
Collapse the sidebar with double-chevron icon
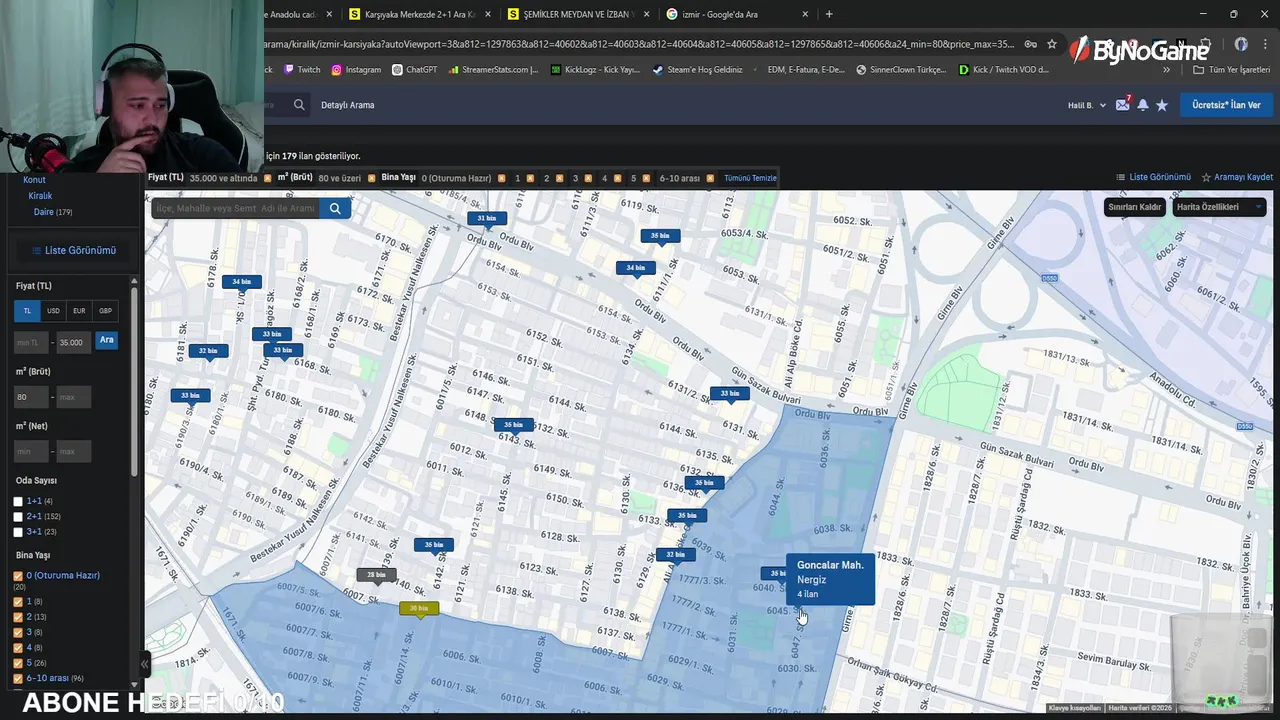pos(144,663)
